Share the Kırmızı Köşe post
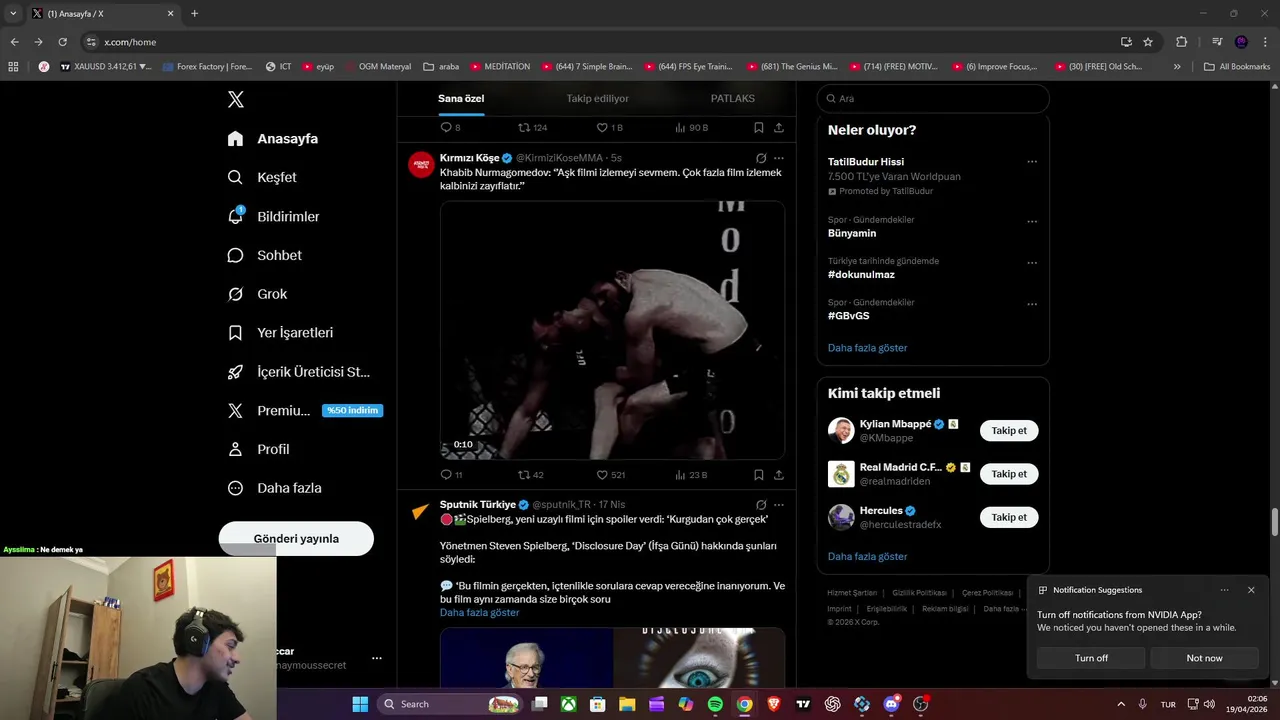This screenshot has height=720, width=1280. [x=779, y=475]
